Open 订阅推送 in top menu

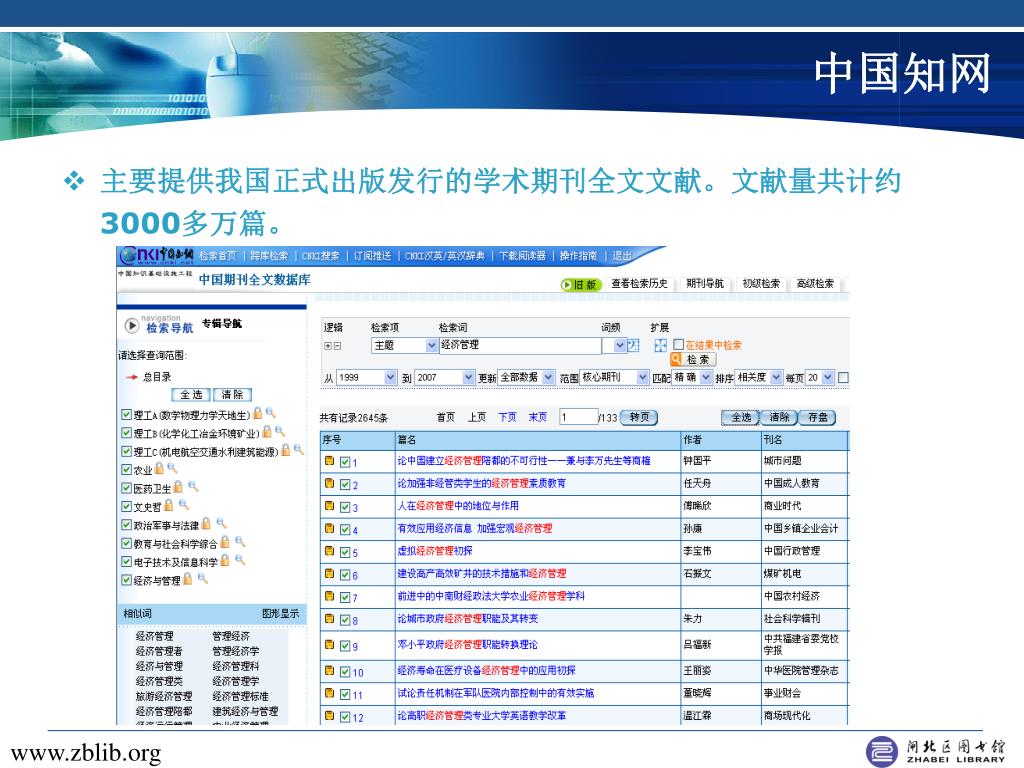(x=372, y=256)
